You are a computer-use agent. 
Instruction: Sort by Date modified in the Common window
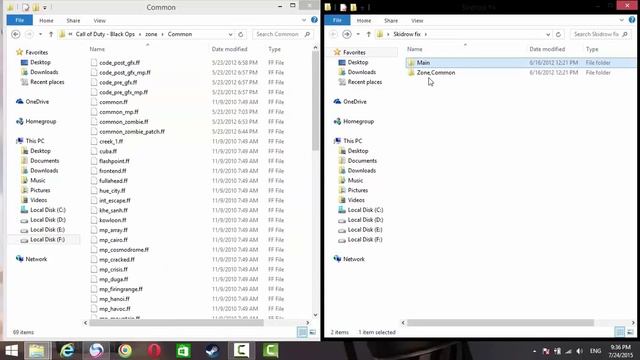pyautogui.click(x=229, y=49)
